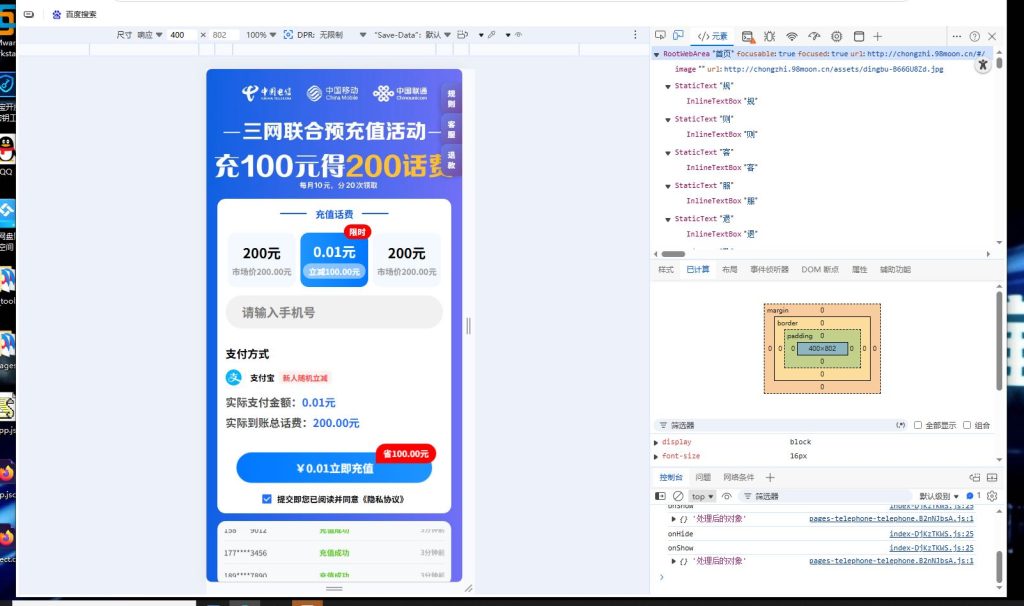The width and height of the screenshot is (1024, 606).
Task: Toggle the device emulation icon in DevTools
Action: (x=679, y=36)
